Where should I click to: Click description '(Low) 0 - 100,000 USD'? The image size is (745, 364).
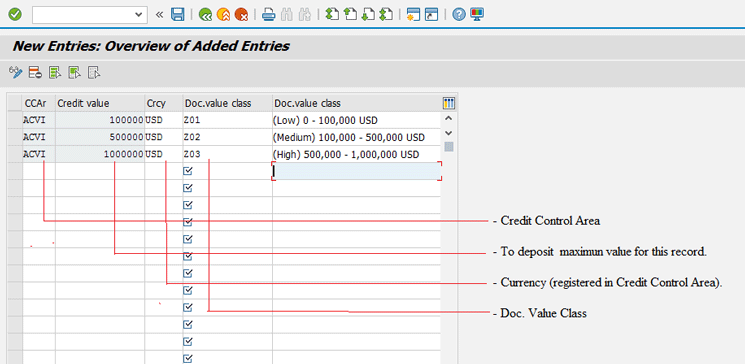point(357,120)
